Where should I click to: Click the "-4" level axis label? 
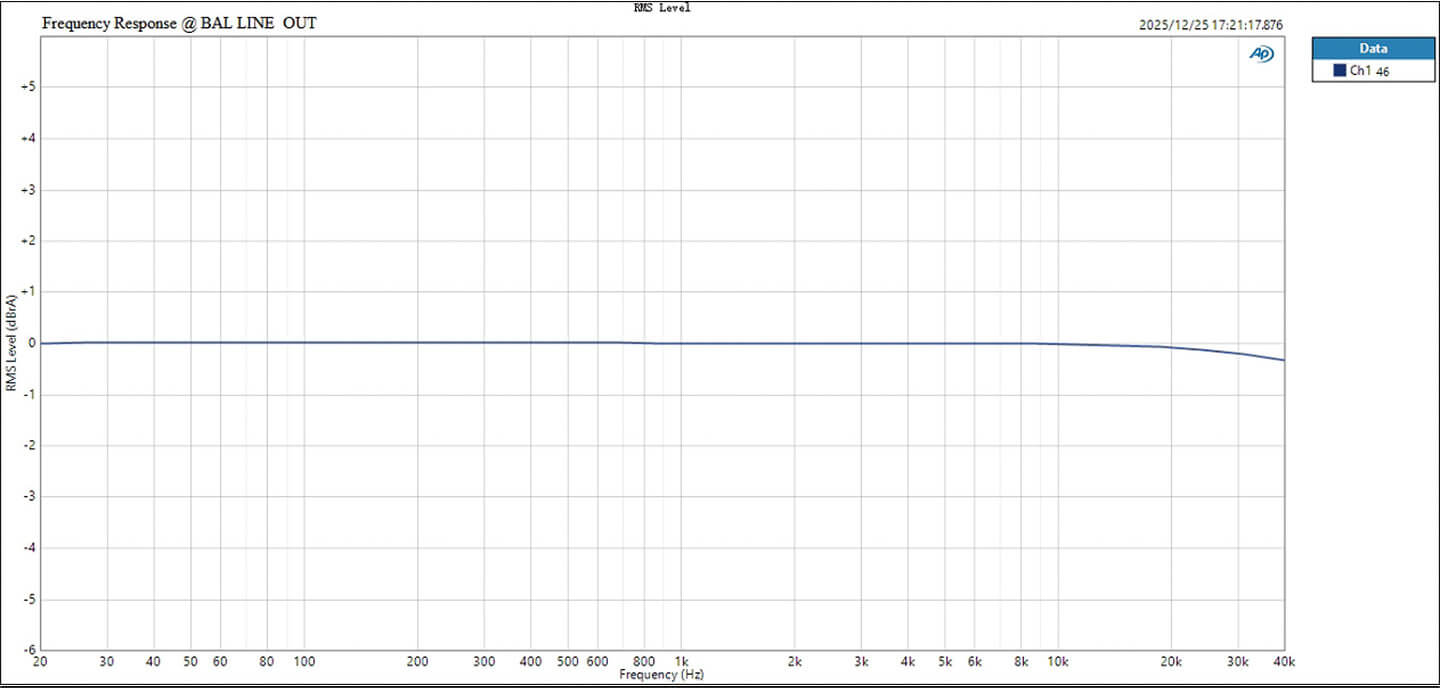click(x=30, y=548)
